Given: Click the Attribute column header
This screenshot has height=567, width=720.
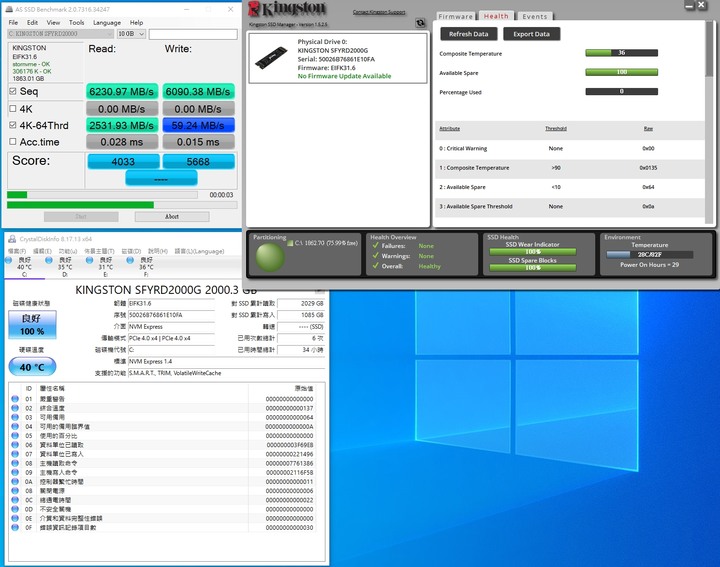Looking at the screenshot, I should pos(450,129).
